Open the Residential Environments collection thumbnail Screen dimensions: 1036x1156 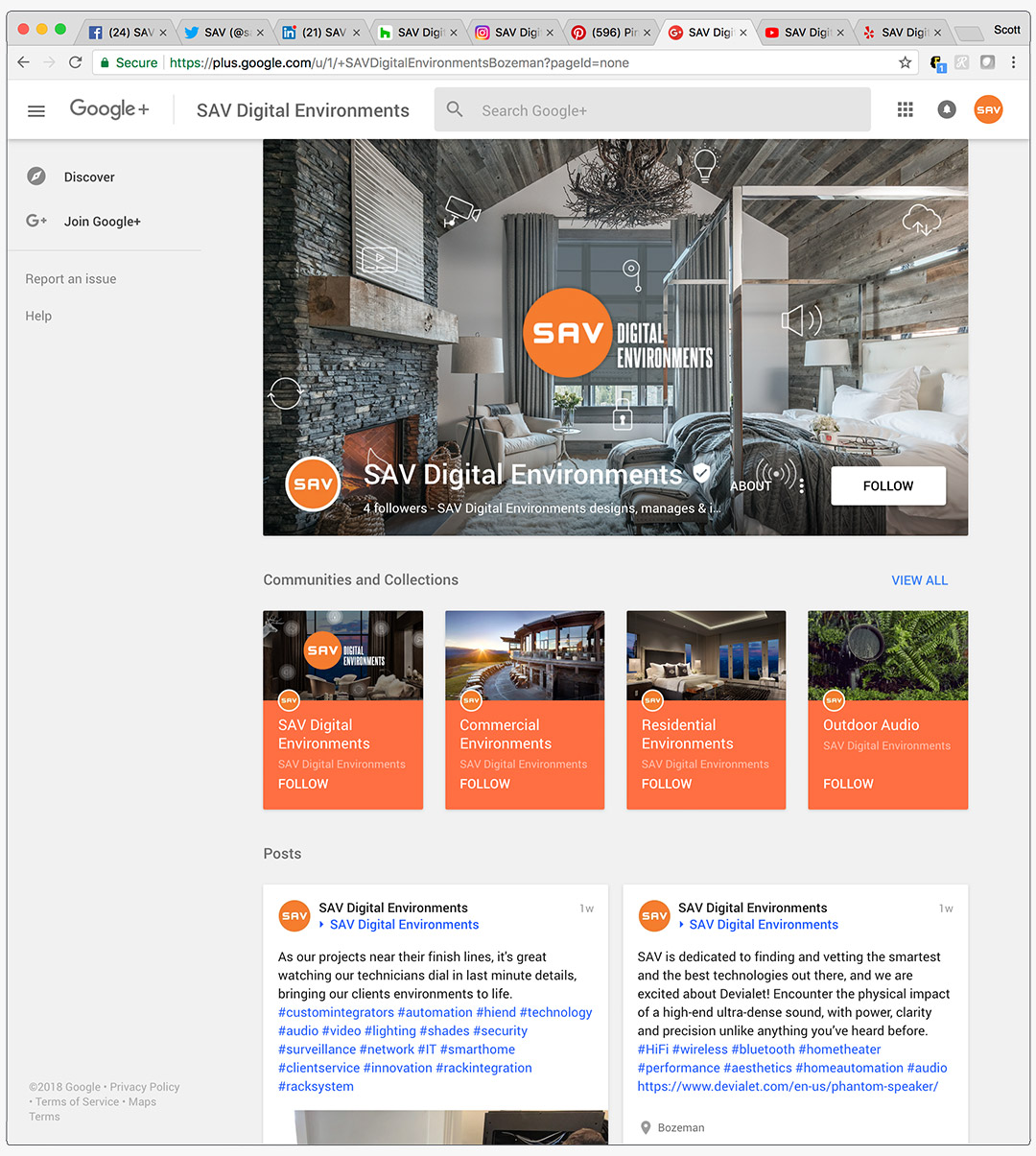point(706,656)
